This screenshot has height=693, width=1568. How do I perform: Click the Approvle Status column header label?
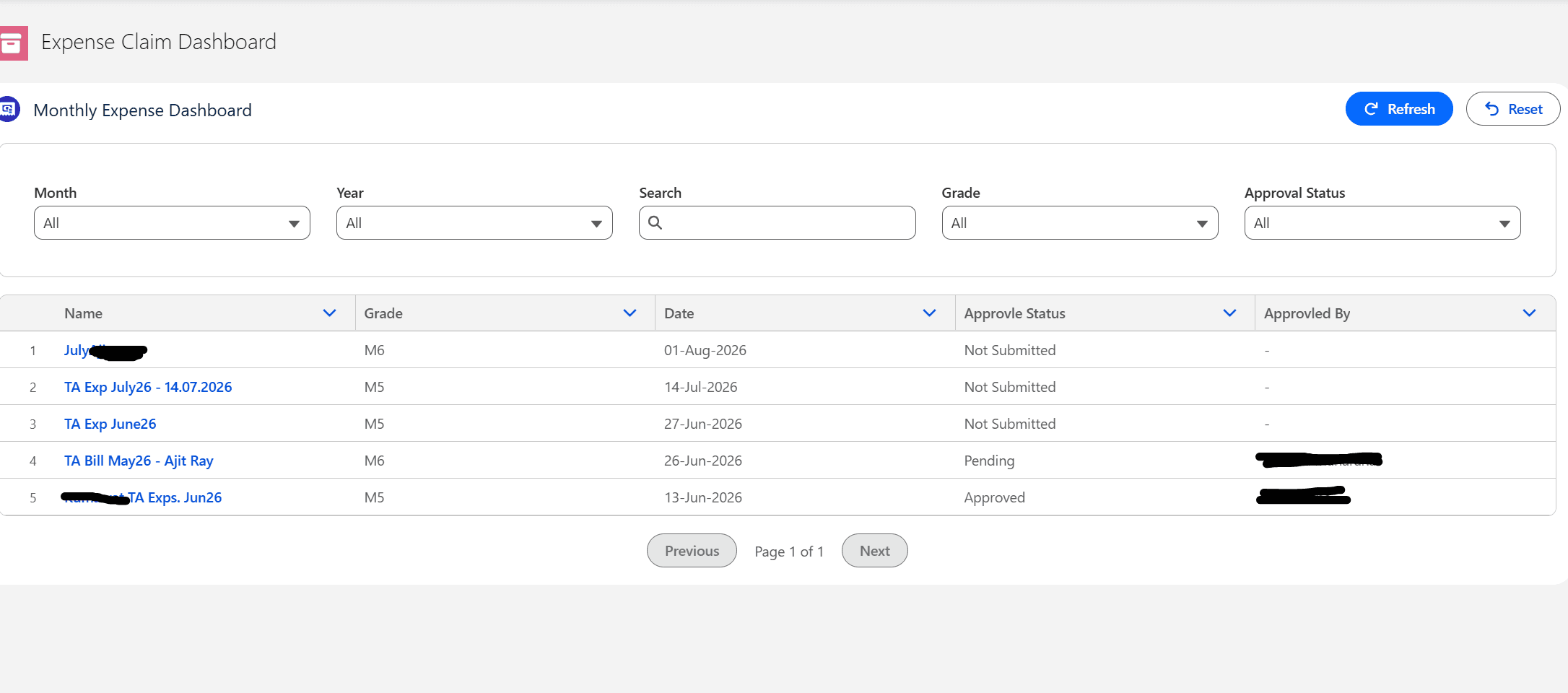coord(1015,313)
